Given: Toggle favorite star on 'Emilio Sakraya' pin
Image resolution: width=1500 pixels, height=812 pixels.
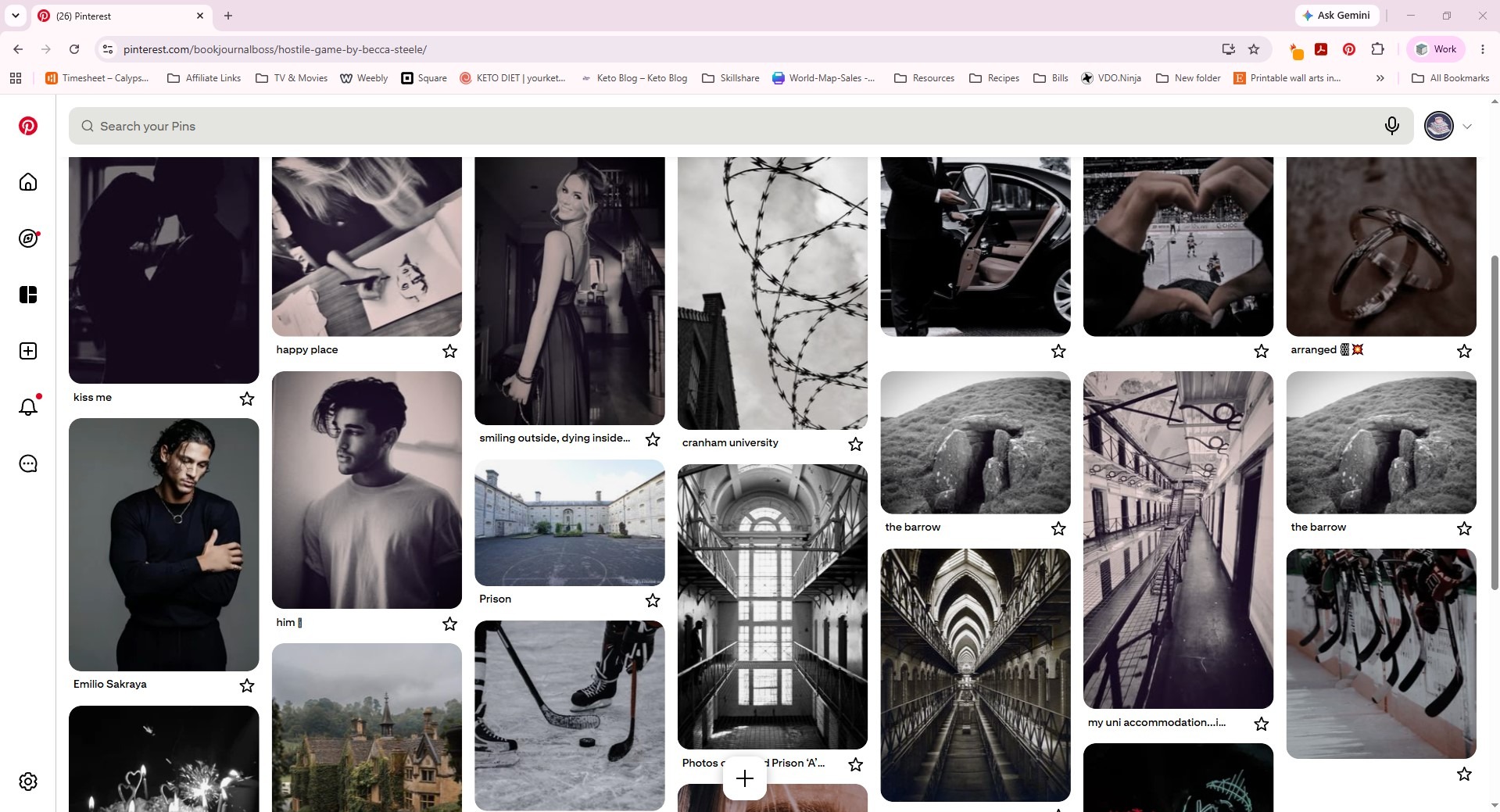Looking at the screenshot, I should point(247,685).
